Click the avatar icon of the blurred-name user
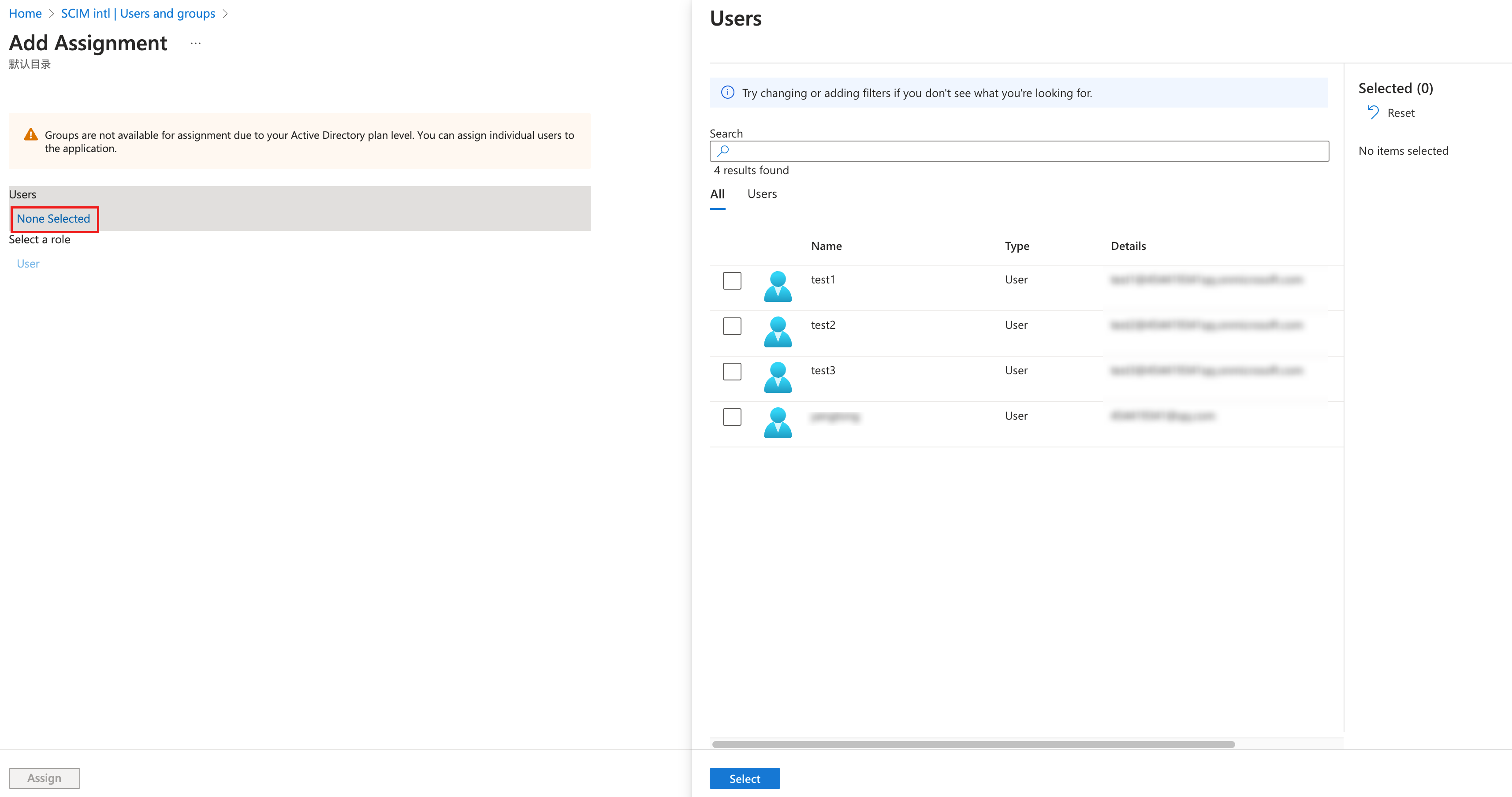This screenshot has height=797, width=1512. (778, 423)
